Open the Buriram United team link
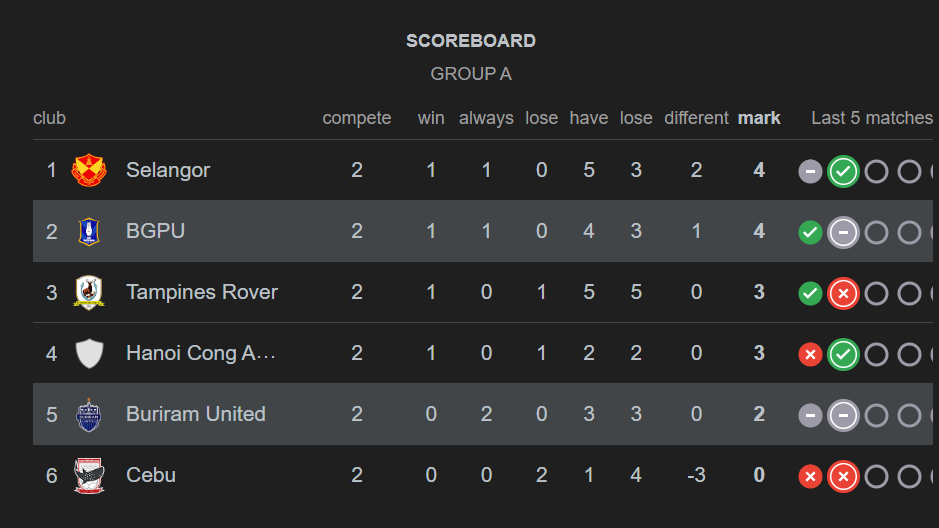 coord(196,414)
